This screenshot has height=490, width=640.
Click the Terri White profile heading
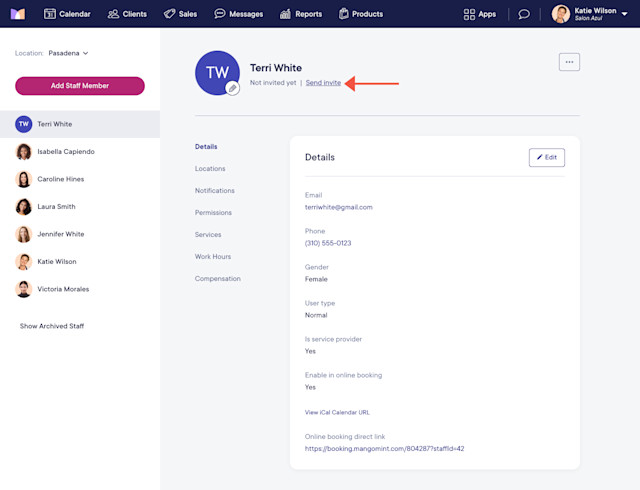click(x=276, y=68)
